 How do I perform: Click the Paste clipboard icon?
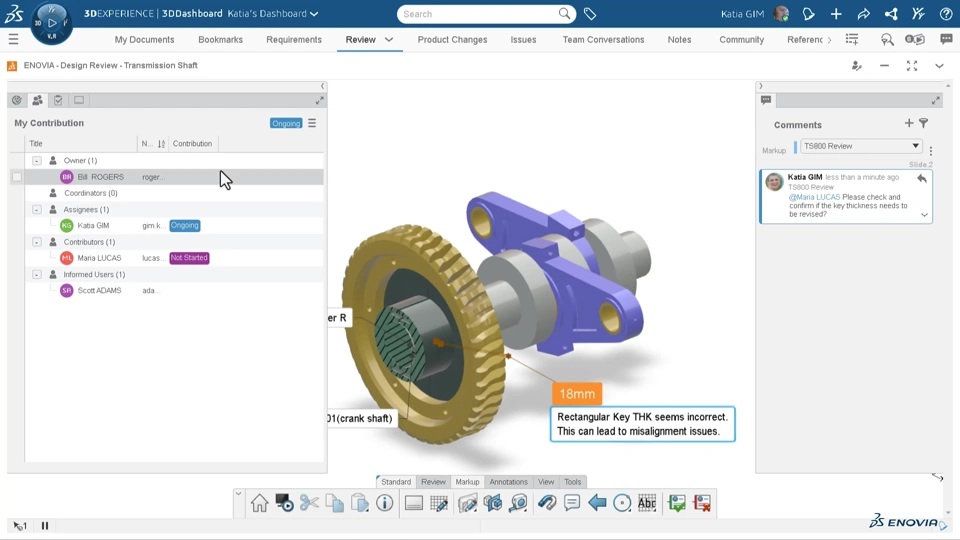pyautogui.click(x=359, y=503)
